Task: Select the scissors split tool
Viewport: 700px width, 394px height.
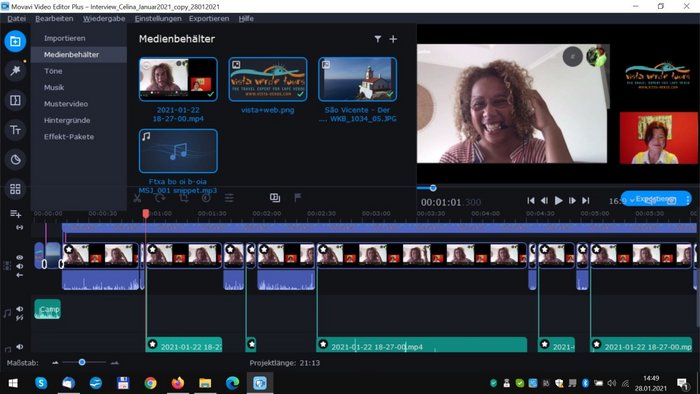Action: click(138, 198)
